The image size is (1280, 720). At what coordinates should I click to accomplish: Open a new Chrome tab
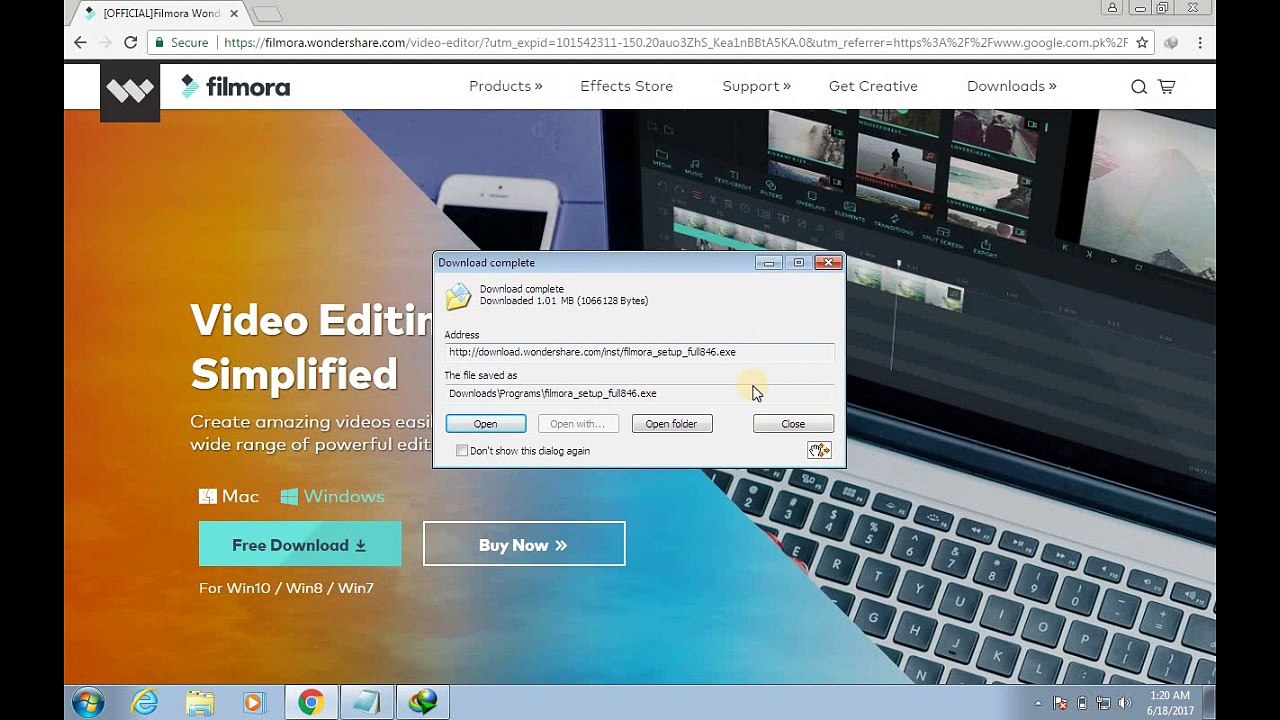pyautogui.click(x=266, y=14)
